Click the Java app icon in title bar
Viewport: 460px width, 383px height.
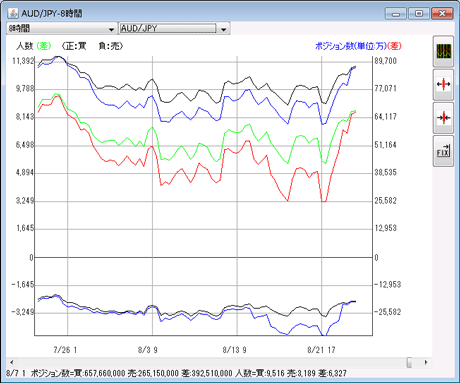13,13
